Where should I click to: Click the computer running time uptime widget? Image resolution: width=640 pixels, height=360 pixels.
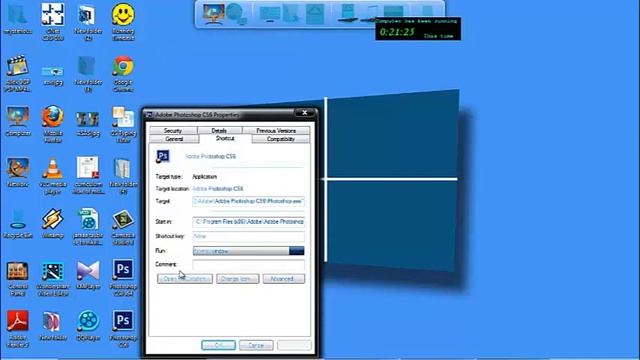(x=418, y=29)
